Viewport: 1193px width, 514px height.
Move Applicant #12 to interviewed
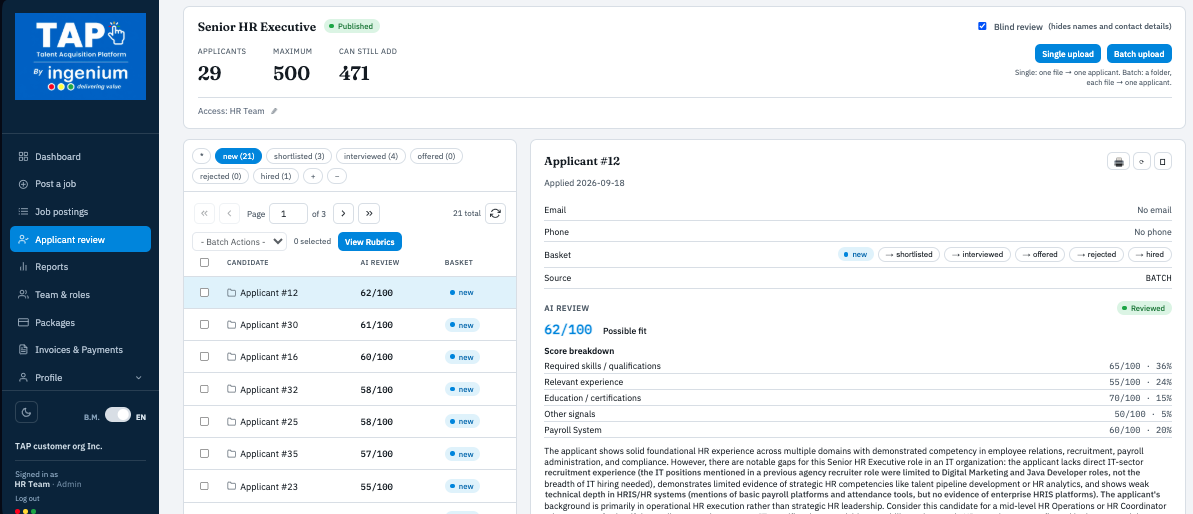pyautogui.click(x=978, y=255)
